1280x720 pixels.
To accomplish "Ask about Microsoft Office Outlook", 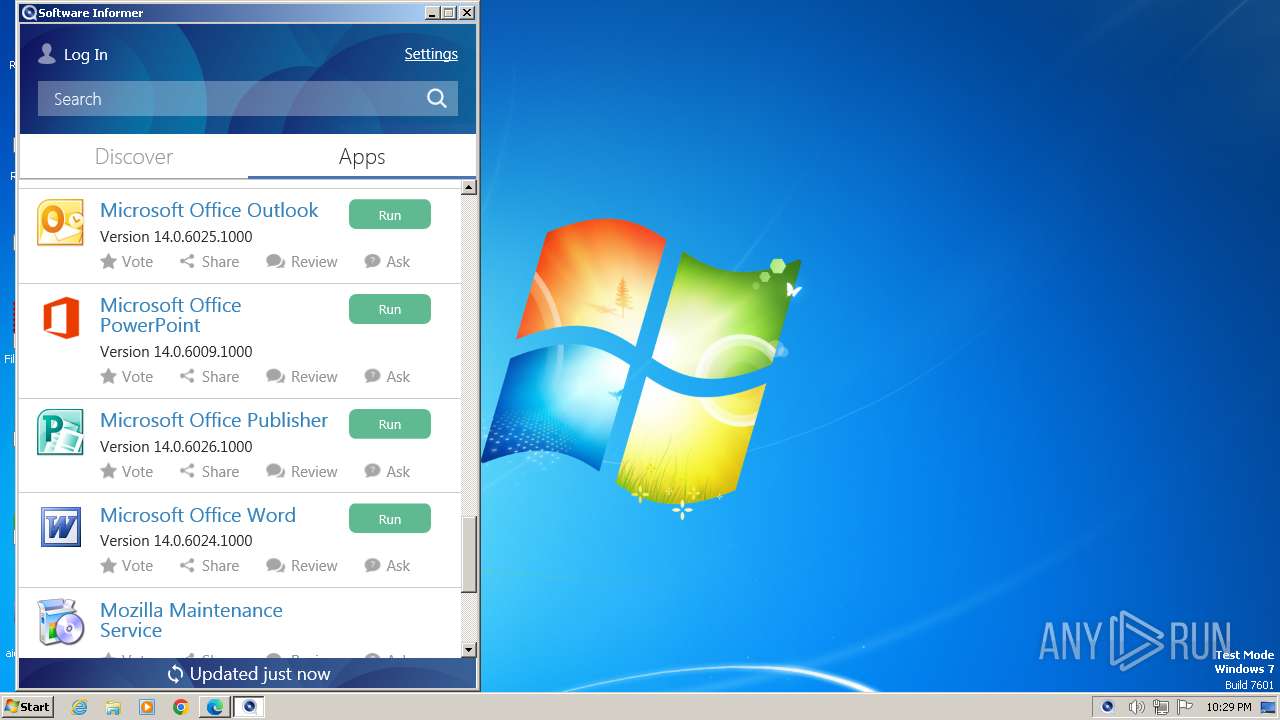I will point(387,261).
